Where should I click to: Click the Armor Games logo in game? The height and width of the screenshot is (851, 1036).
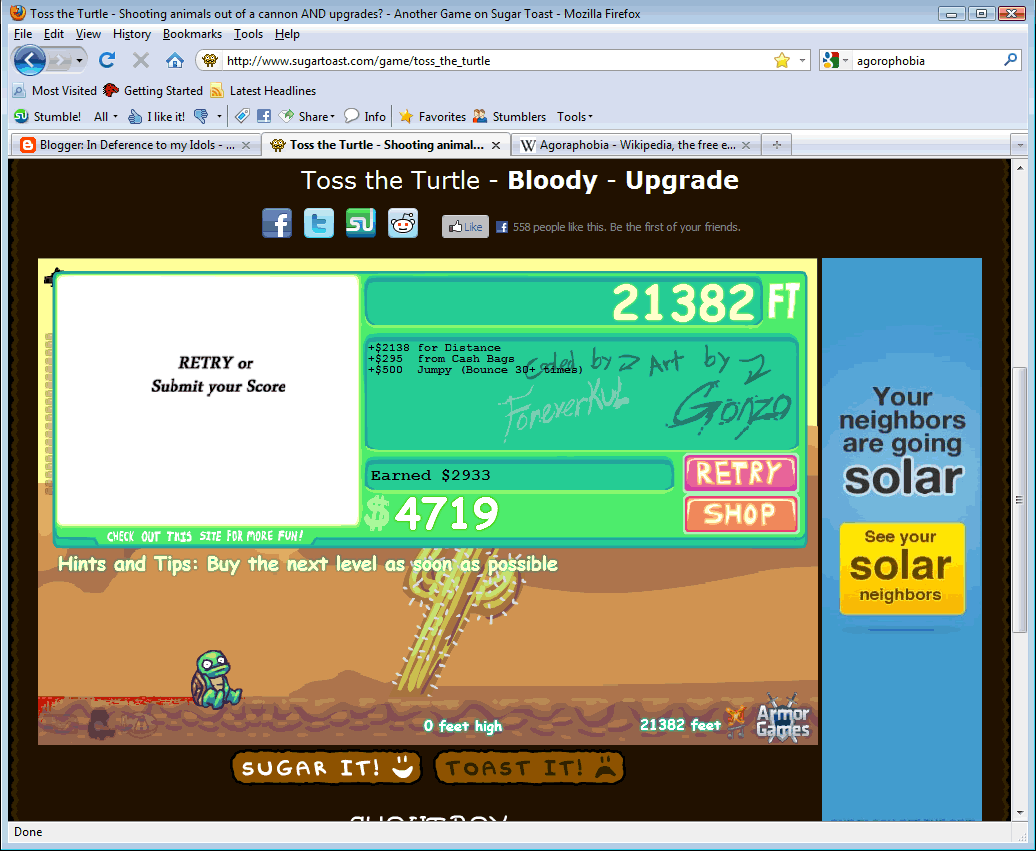tap(783, 718)
